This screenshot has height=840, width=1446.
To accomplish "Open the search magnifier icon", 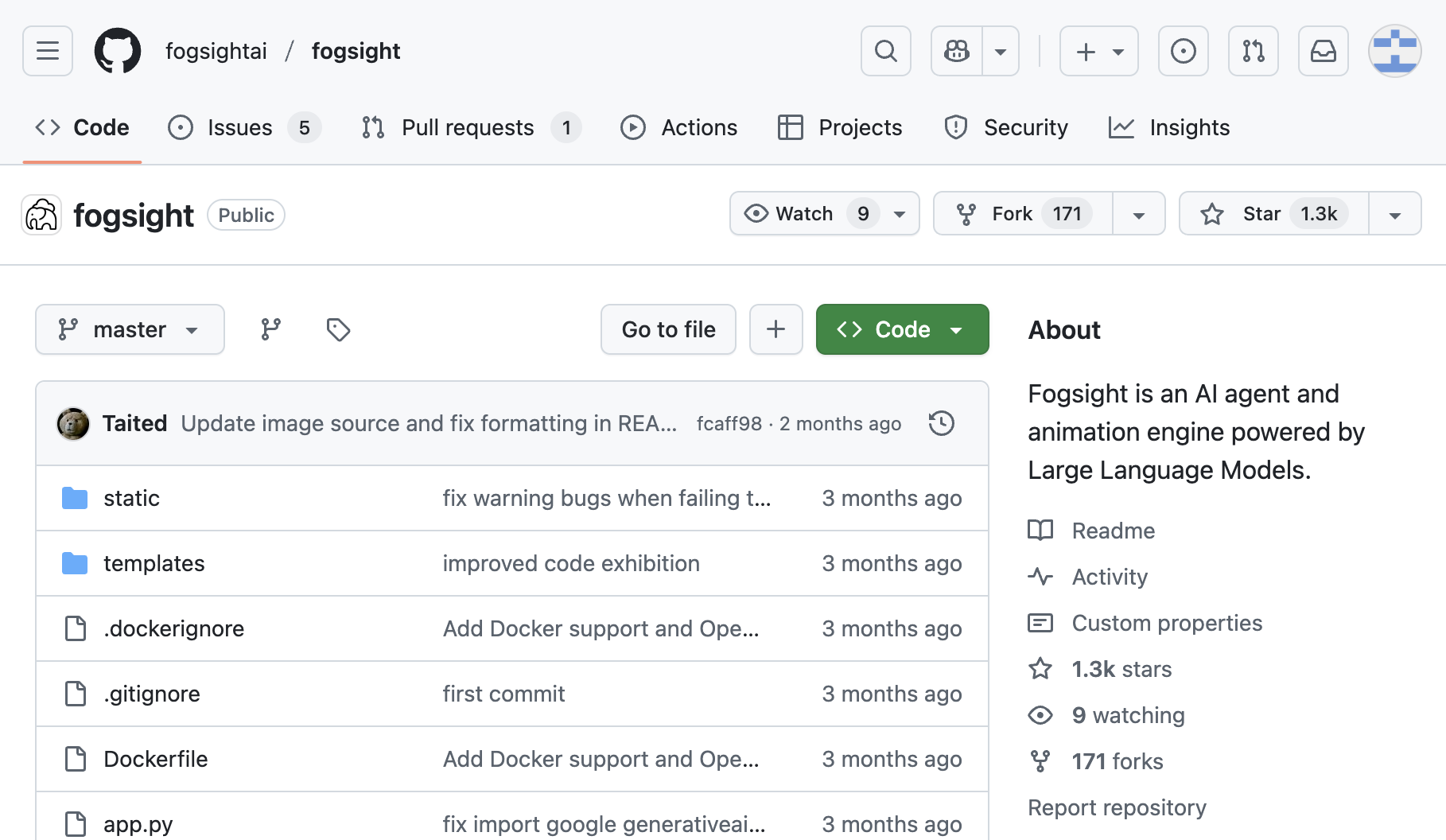I will coord(885,51).
